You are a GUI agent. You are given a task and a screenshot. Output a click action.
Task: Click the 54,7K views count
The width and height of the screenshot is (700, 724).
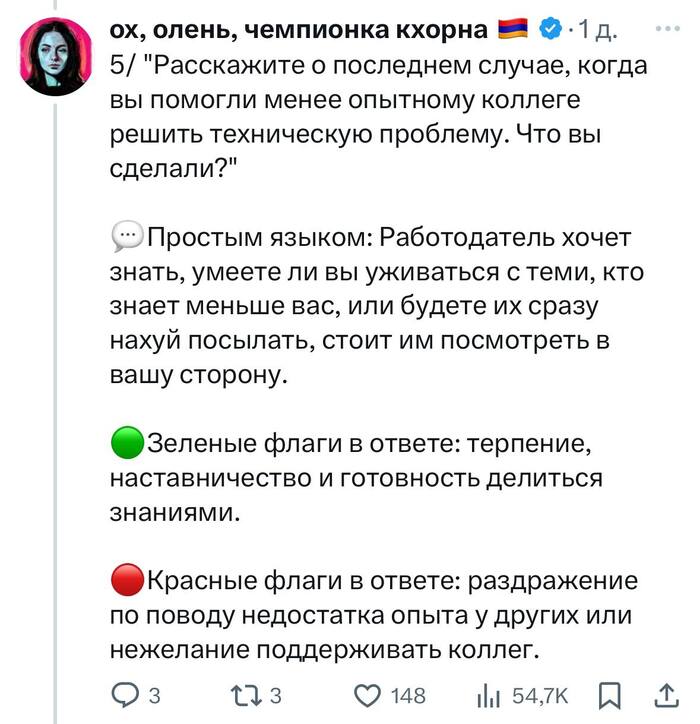540,696
